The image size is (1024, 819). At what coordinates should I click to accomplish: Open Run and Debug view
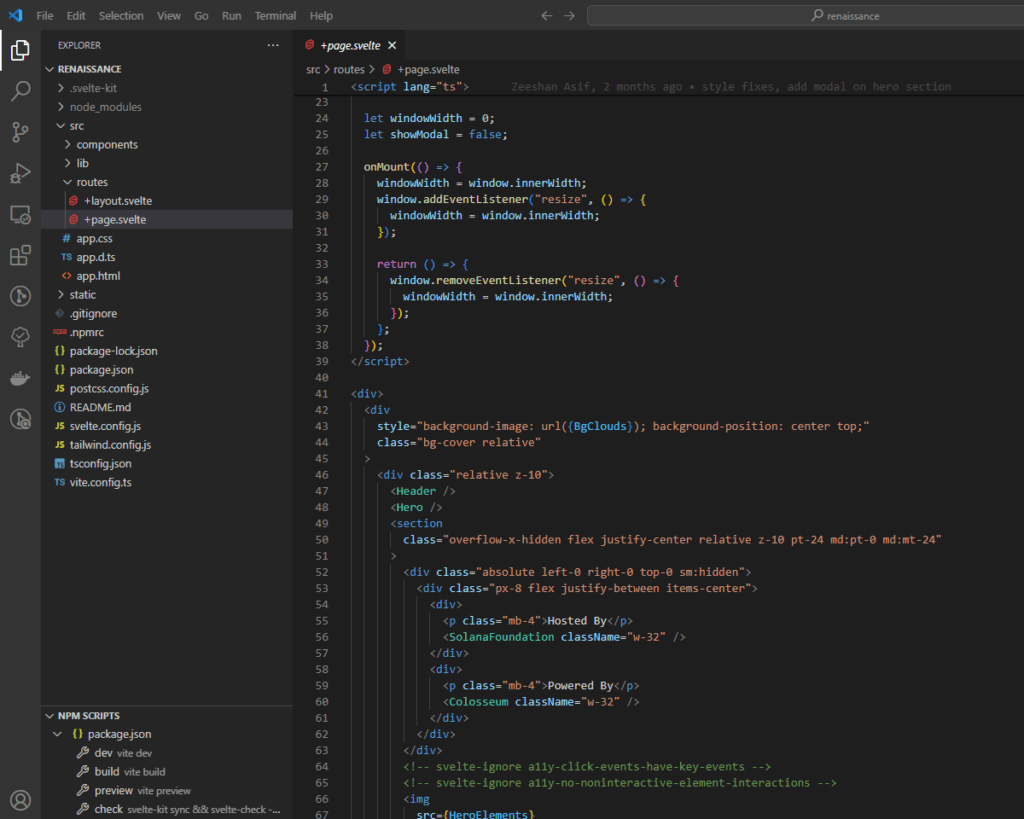click(x=20, y=174)
